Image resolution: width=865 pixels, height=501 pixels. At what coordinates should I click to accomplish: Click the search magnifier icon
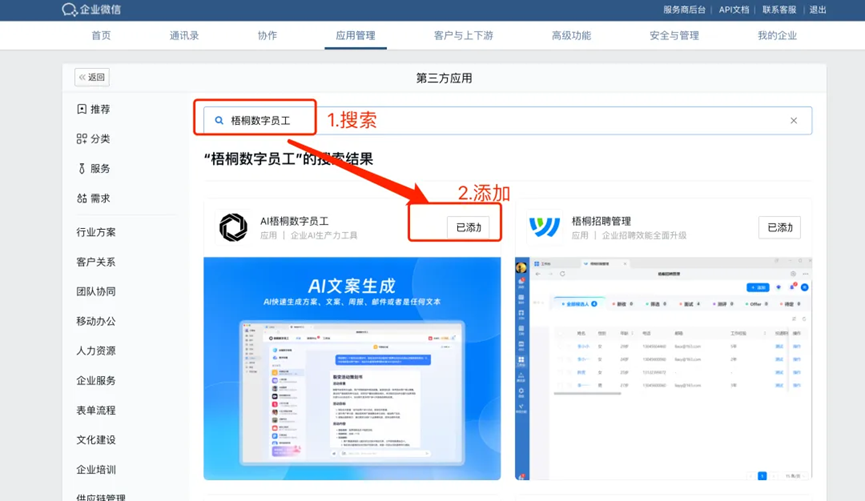pyautogui.click(x=219, y=120)
